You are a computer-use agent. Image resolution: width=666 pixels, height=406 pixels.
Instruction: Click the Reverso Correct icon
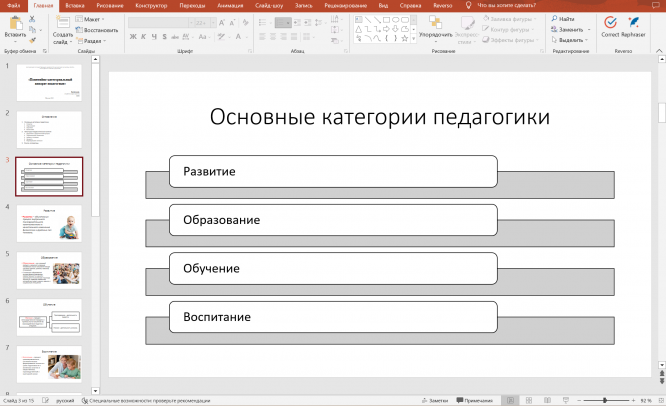click(x=610, y=22)
